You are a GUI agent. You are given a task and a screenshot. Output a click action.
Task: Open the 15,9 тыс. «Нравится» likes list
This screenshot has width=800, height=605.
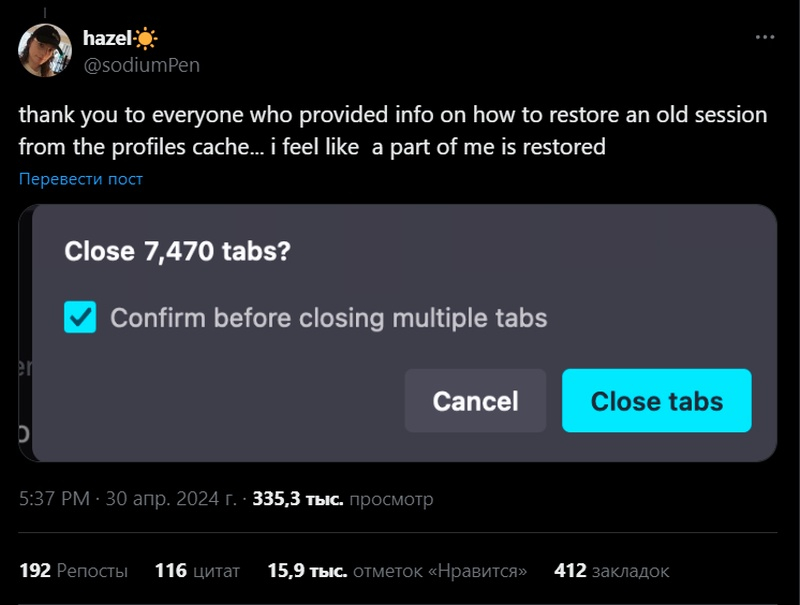pyautogui.click(x=397, y=571)
